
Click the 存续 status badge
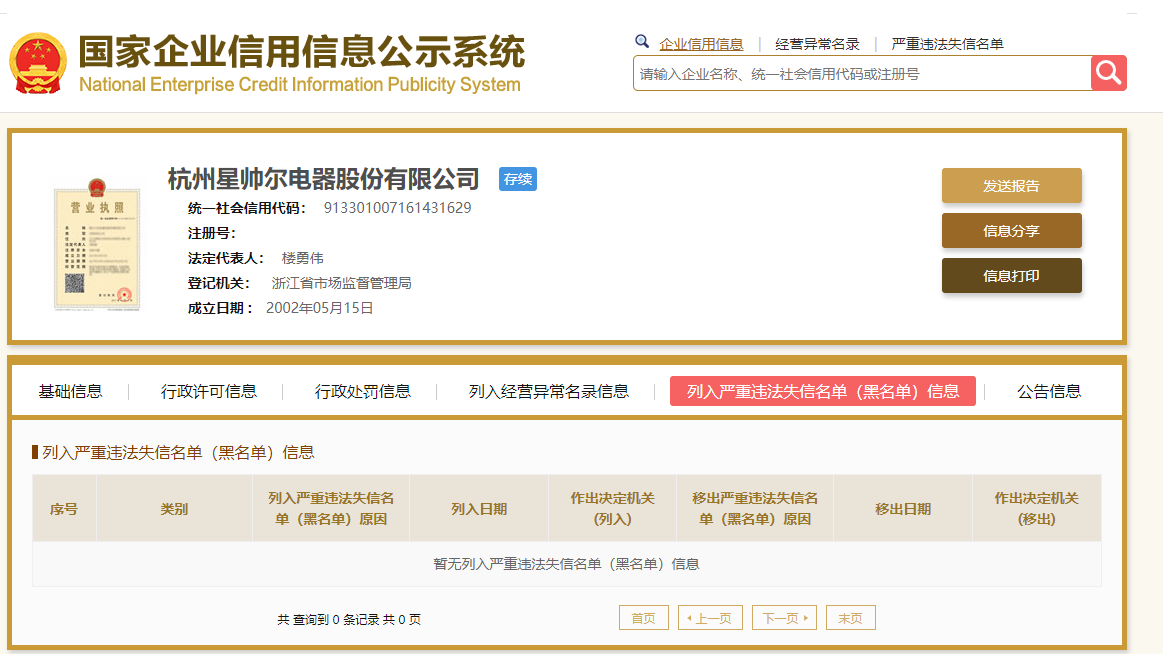[x=518, y=179]
